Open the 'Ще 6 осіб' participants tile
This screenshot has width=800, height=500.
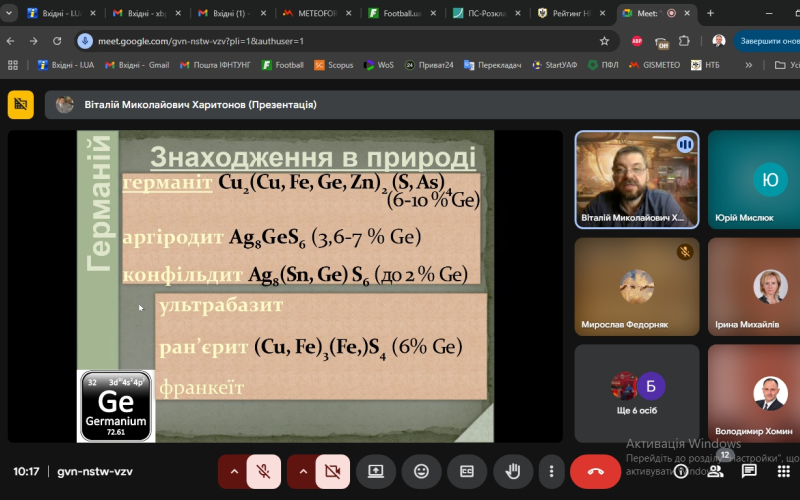(x=637, y=393)
